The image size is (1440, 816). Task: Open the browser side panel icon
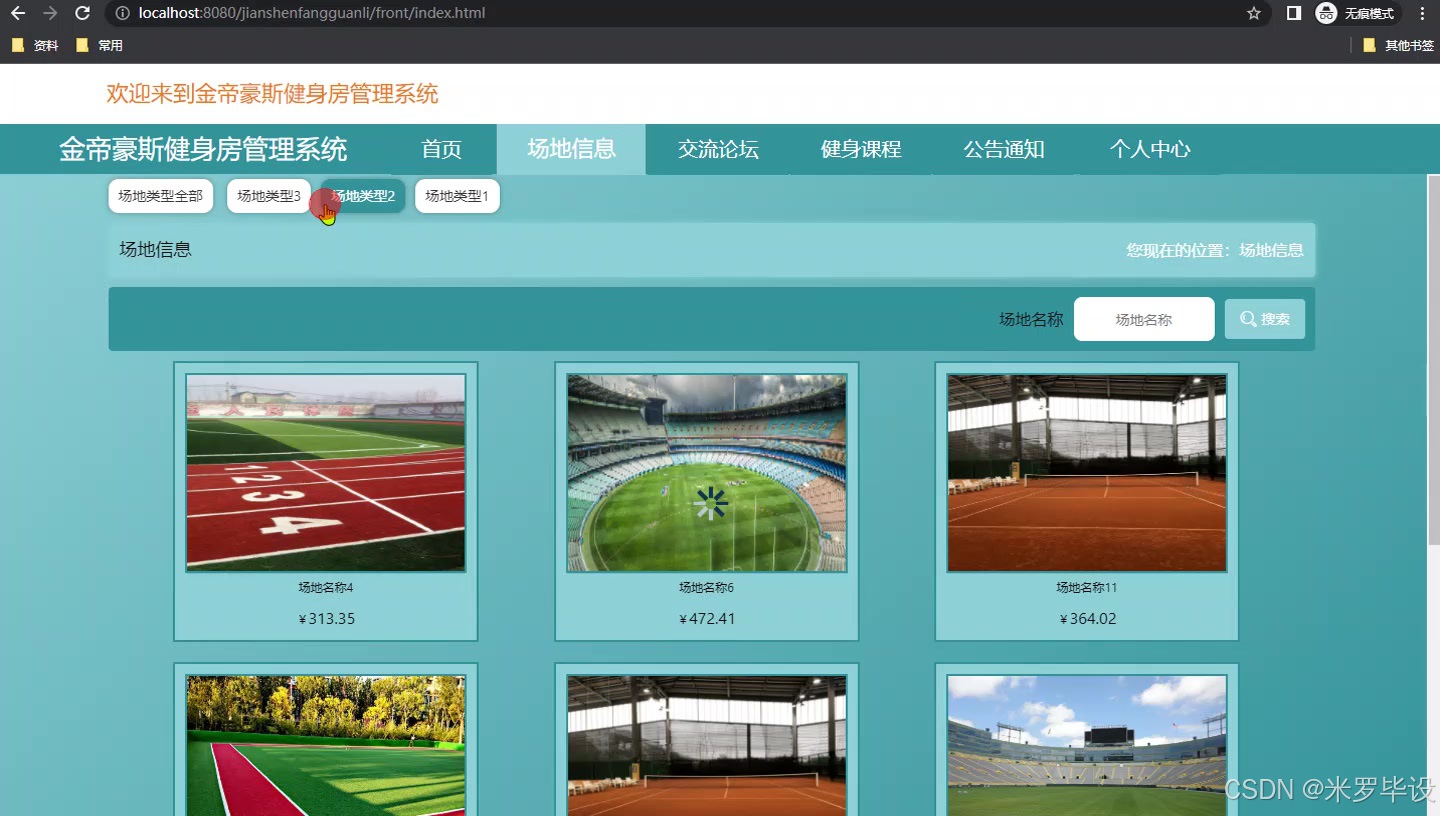click(1293, 14)
